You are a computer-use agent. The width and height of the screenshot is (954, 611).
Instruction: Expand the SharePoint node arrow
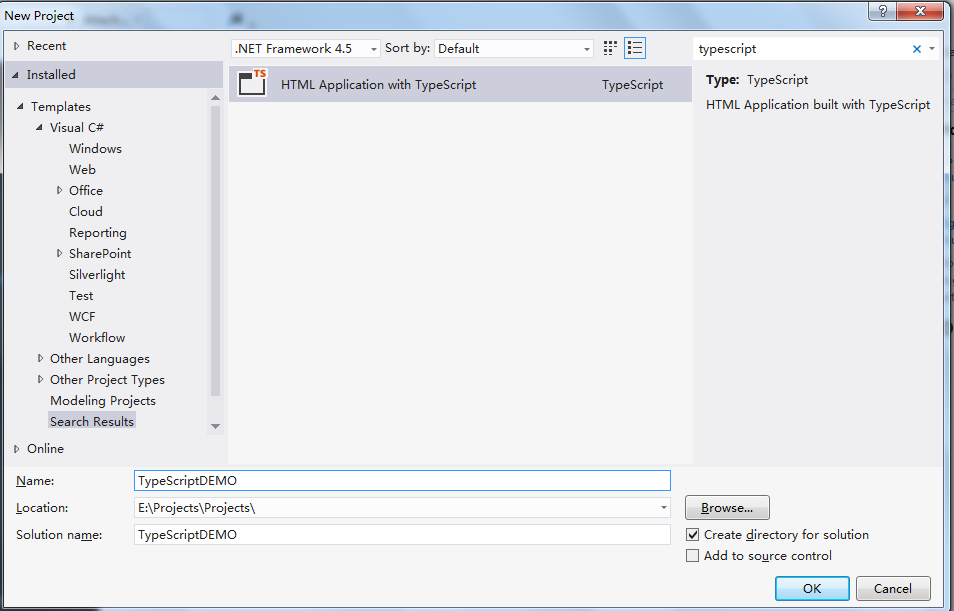(x=59, y=253)
